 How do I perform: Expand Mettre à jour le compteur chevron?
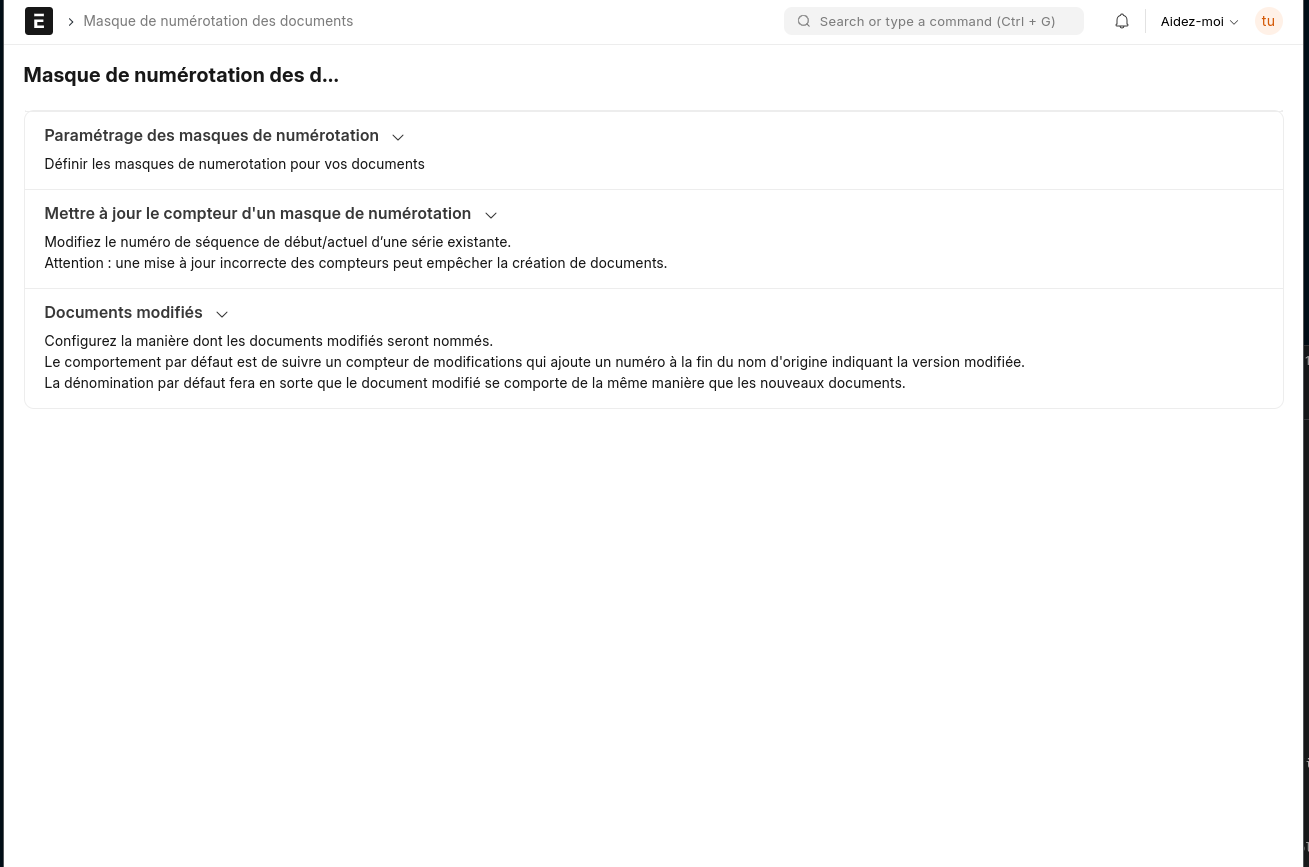491,215
